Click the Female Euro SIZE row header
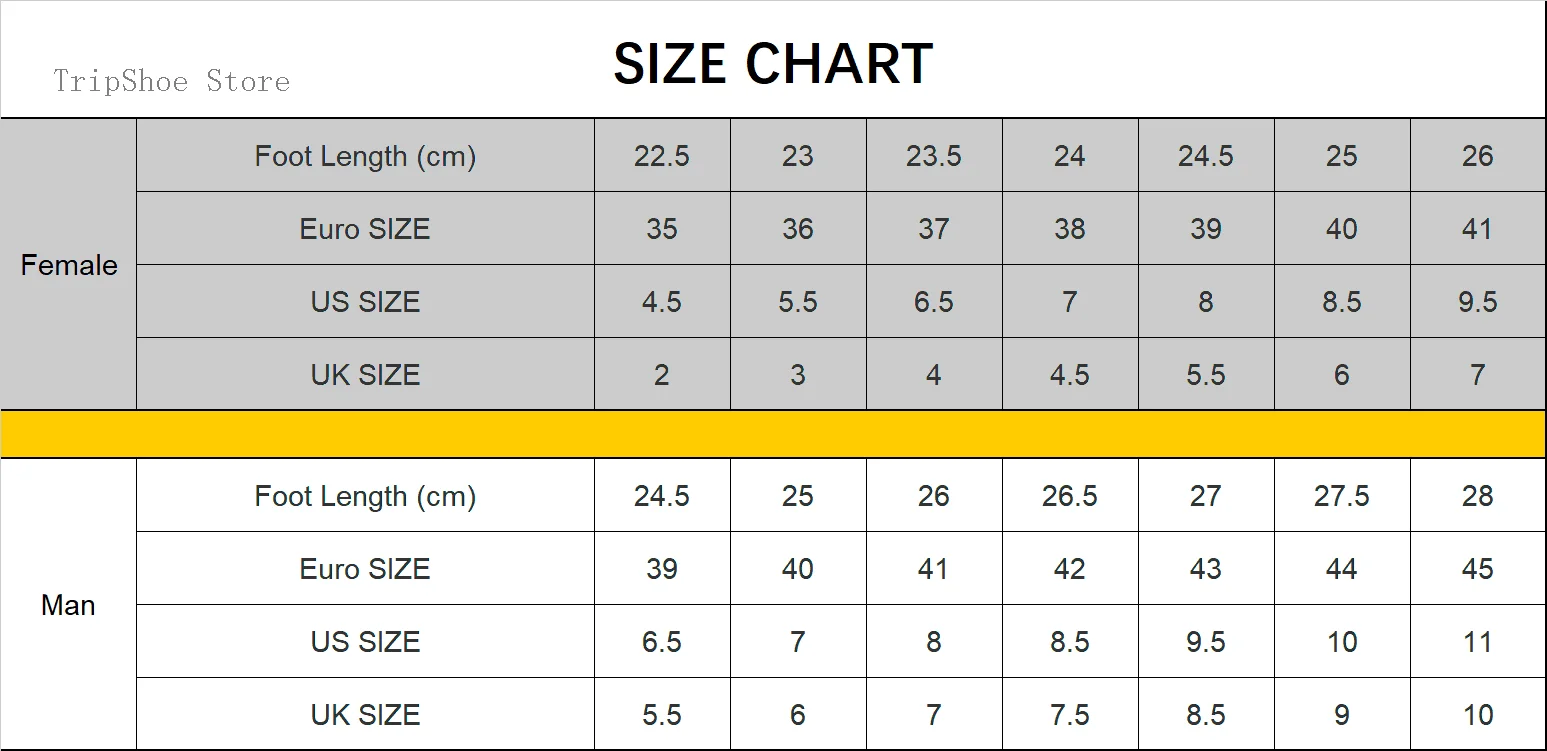This screenshot has width=1547, height=751. [x=365, y=229]
